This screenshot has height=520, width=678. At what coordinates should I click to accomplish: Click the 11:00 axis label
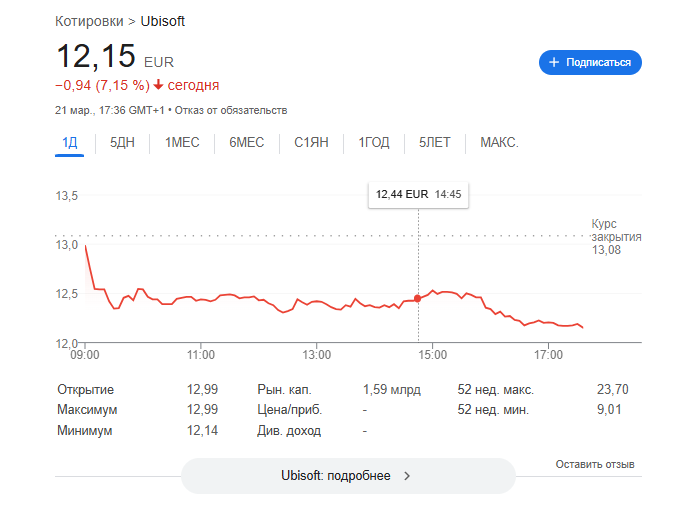click(201, 355)
